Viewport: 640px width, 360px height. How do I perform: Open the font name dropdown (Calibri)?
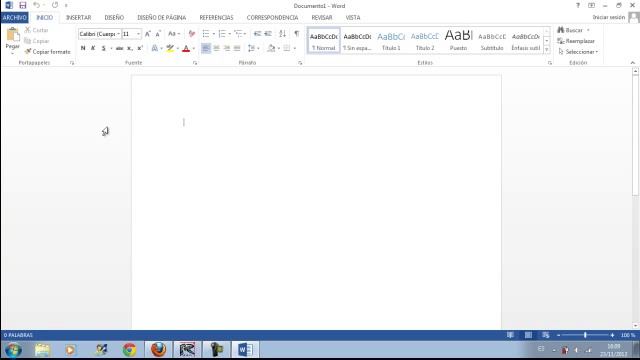click(118, 34)
